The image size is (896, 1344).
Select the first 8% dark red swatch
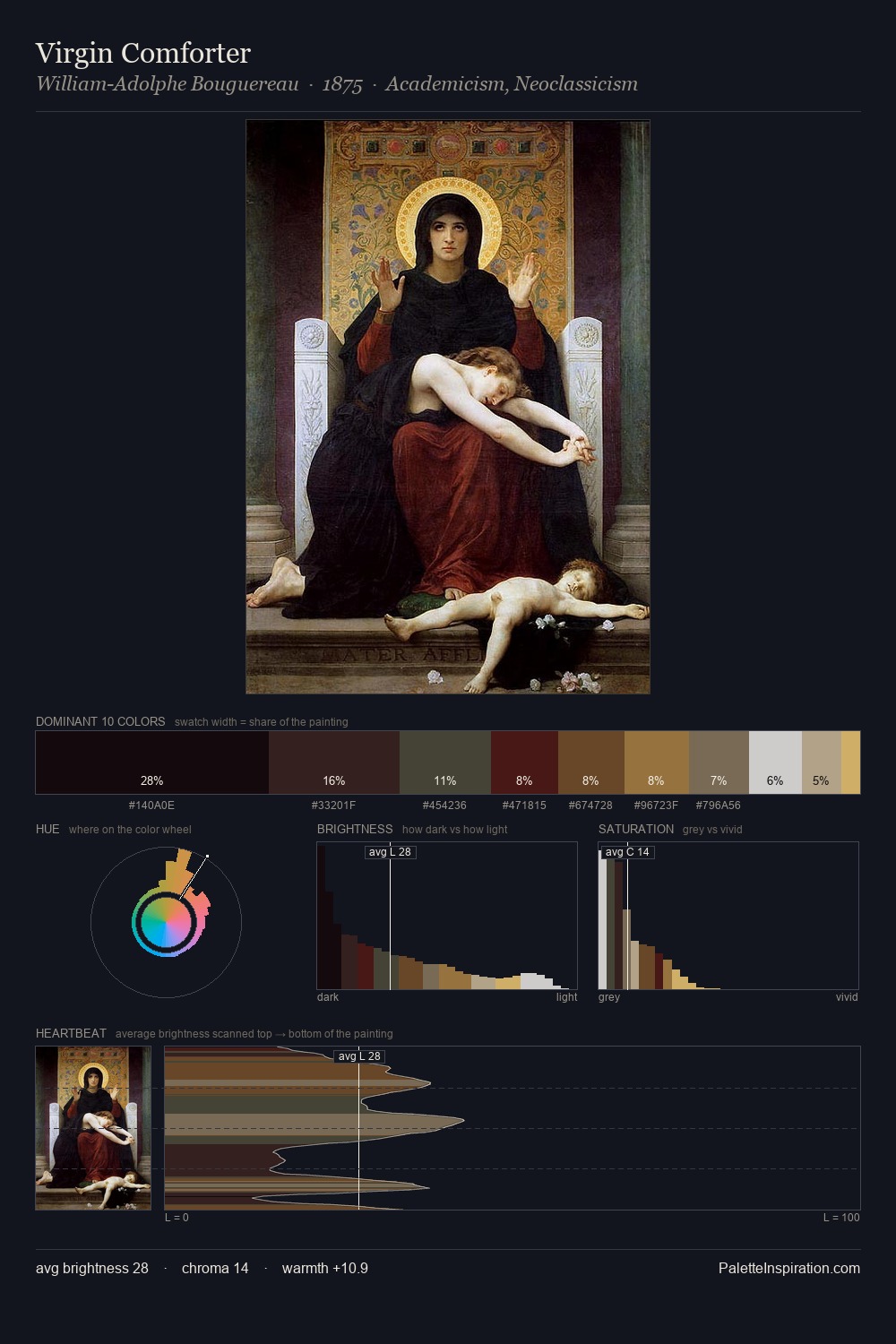point(524,762)
